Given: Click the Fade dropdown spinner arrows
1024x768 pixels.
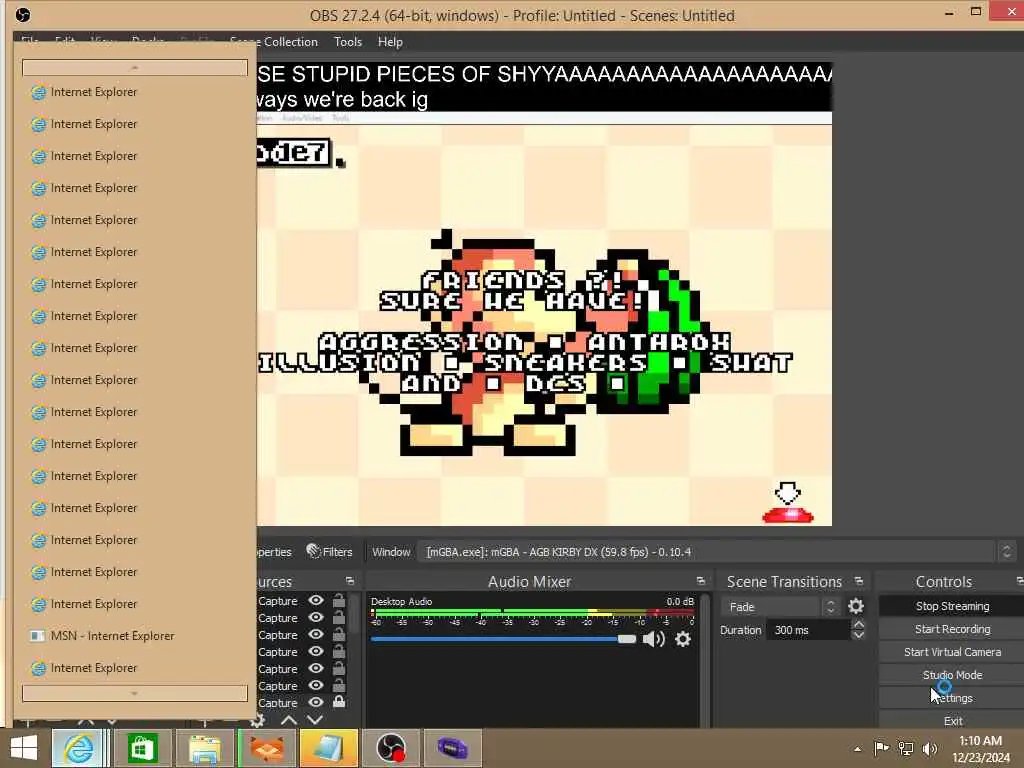Looking at the screenshot, I should coord(831,607).
